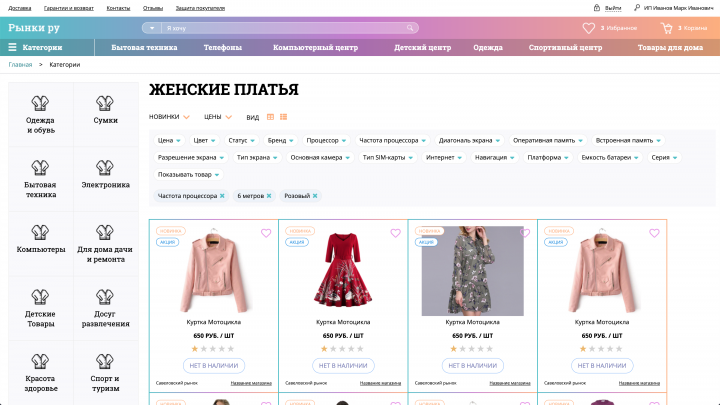Switch to grid view icon
This screenshot has width=720, height=405.
(270, 117)
